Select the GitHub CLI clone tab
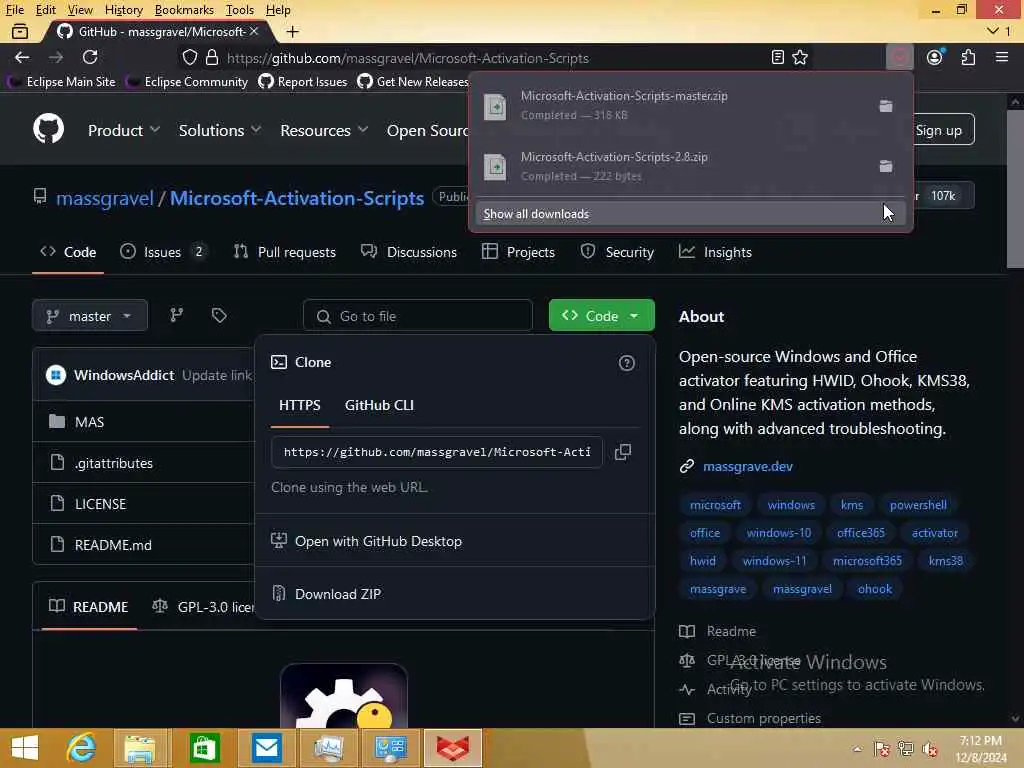This screenshot has height=768, width=1024. tap(379, 405)
